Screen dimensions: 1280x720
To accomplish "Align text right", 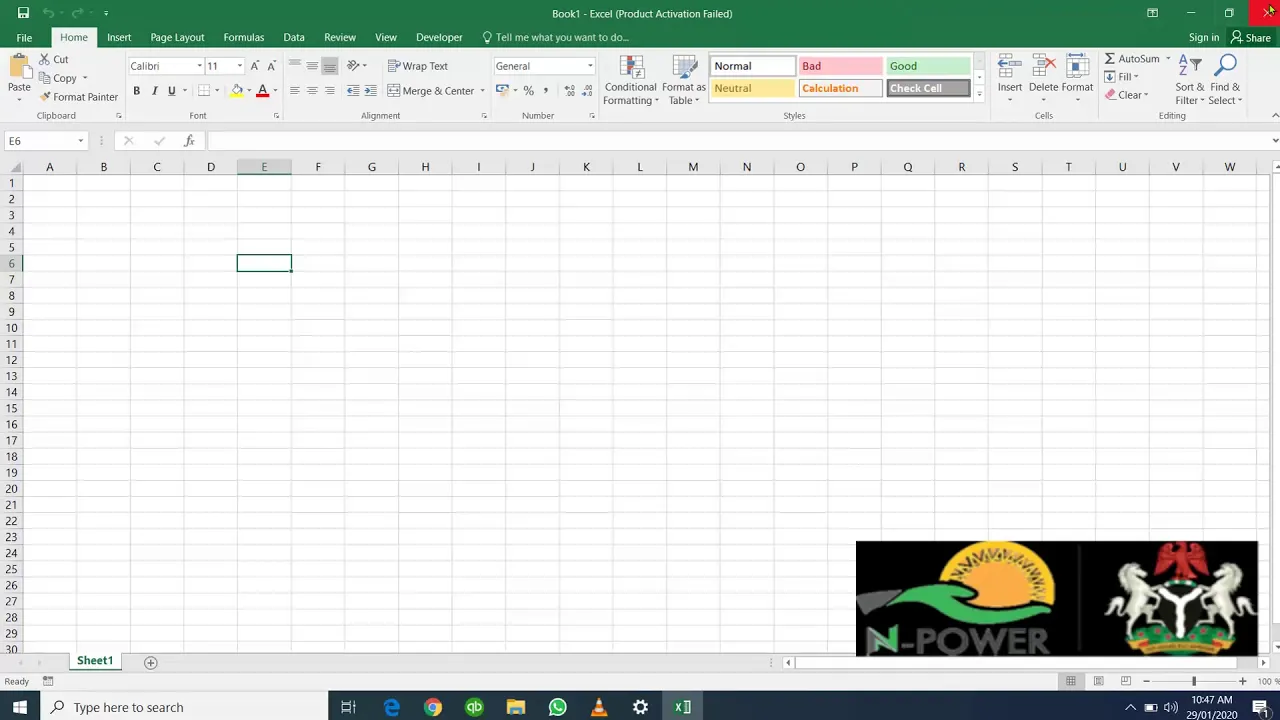I will click(329, 91).
